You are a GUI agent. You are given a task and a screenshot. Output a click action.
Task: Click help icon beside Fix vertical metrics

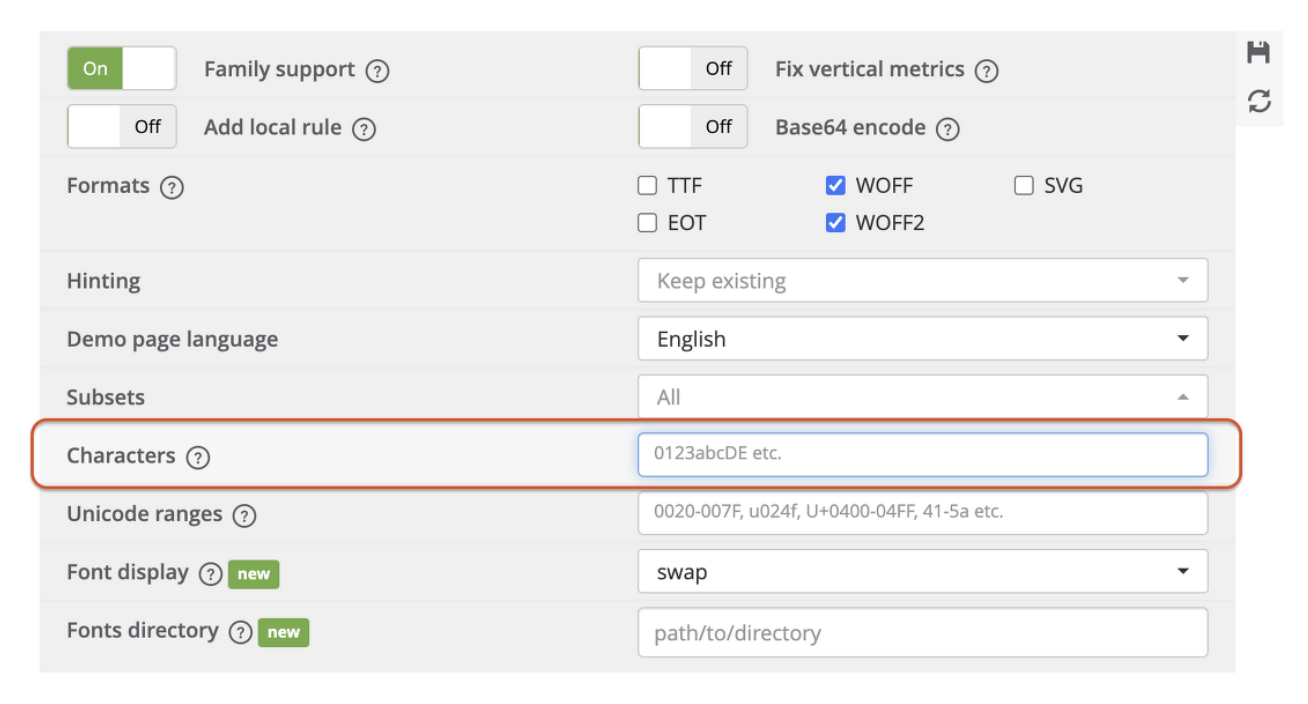tap(986, 71)
